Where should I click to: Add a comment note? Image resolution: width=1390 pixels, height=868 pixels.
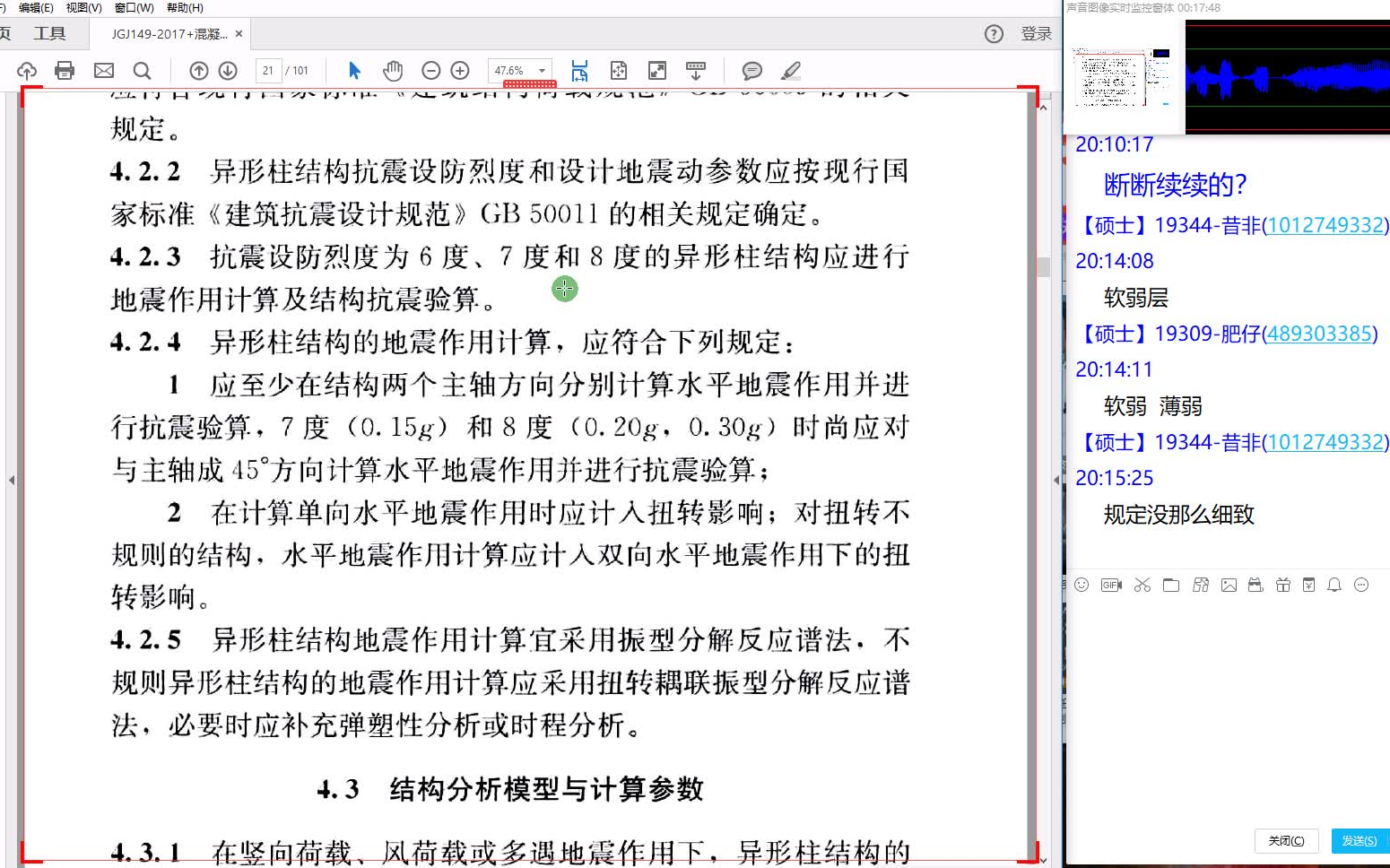752,71
